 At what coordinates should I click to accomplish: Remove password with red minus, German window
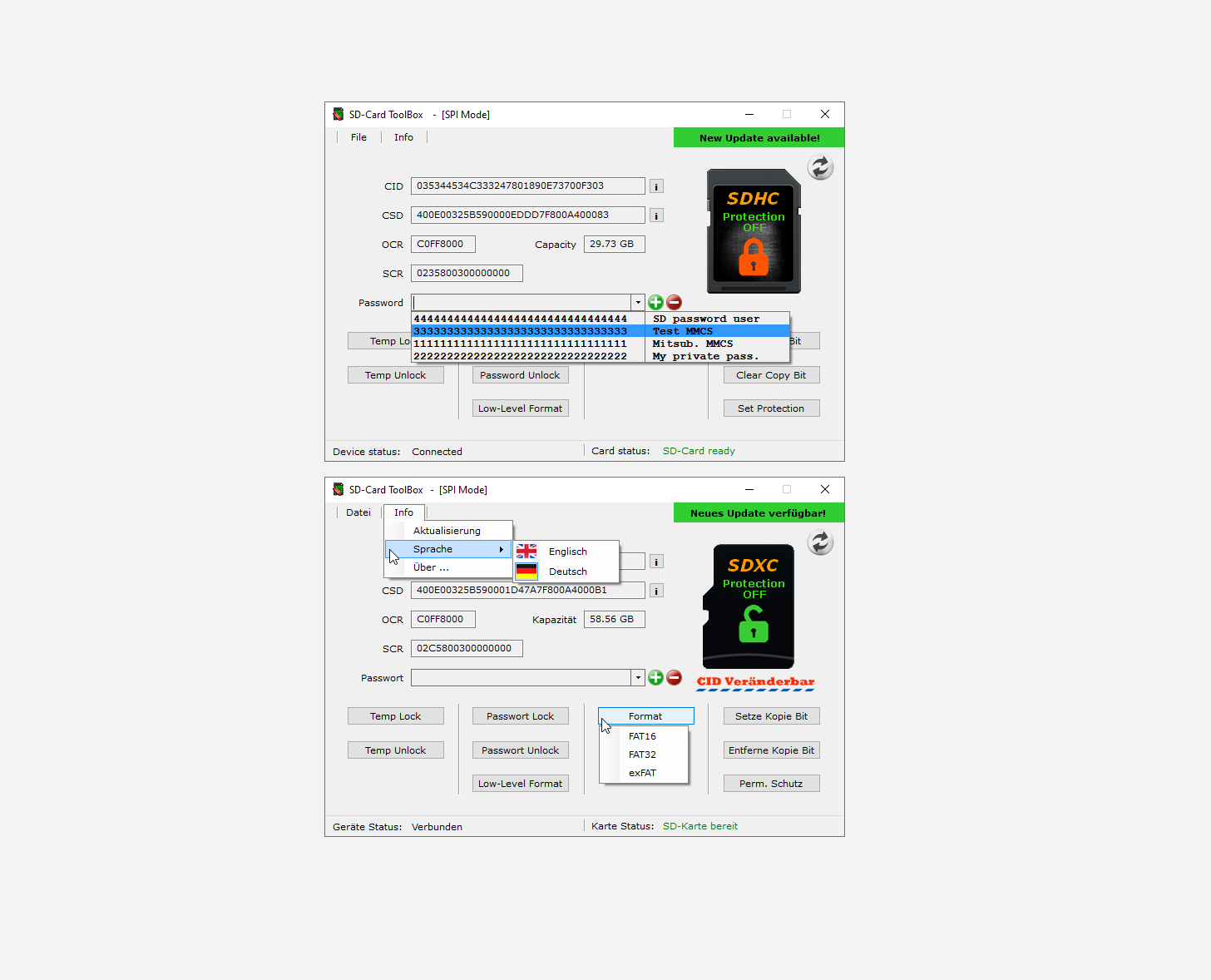[x=675, y=677]
